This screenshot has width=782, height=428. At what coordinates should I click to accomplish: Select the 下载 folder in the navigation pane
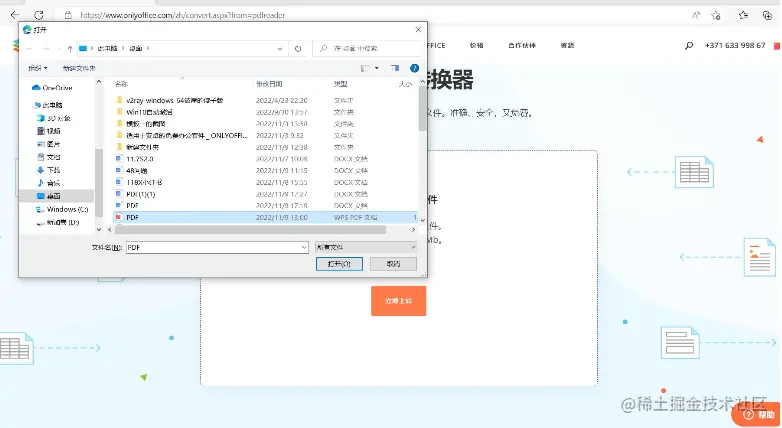[49, 170]
